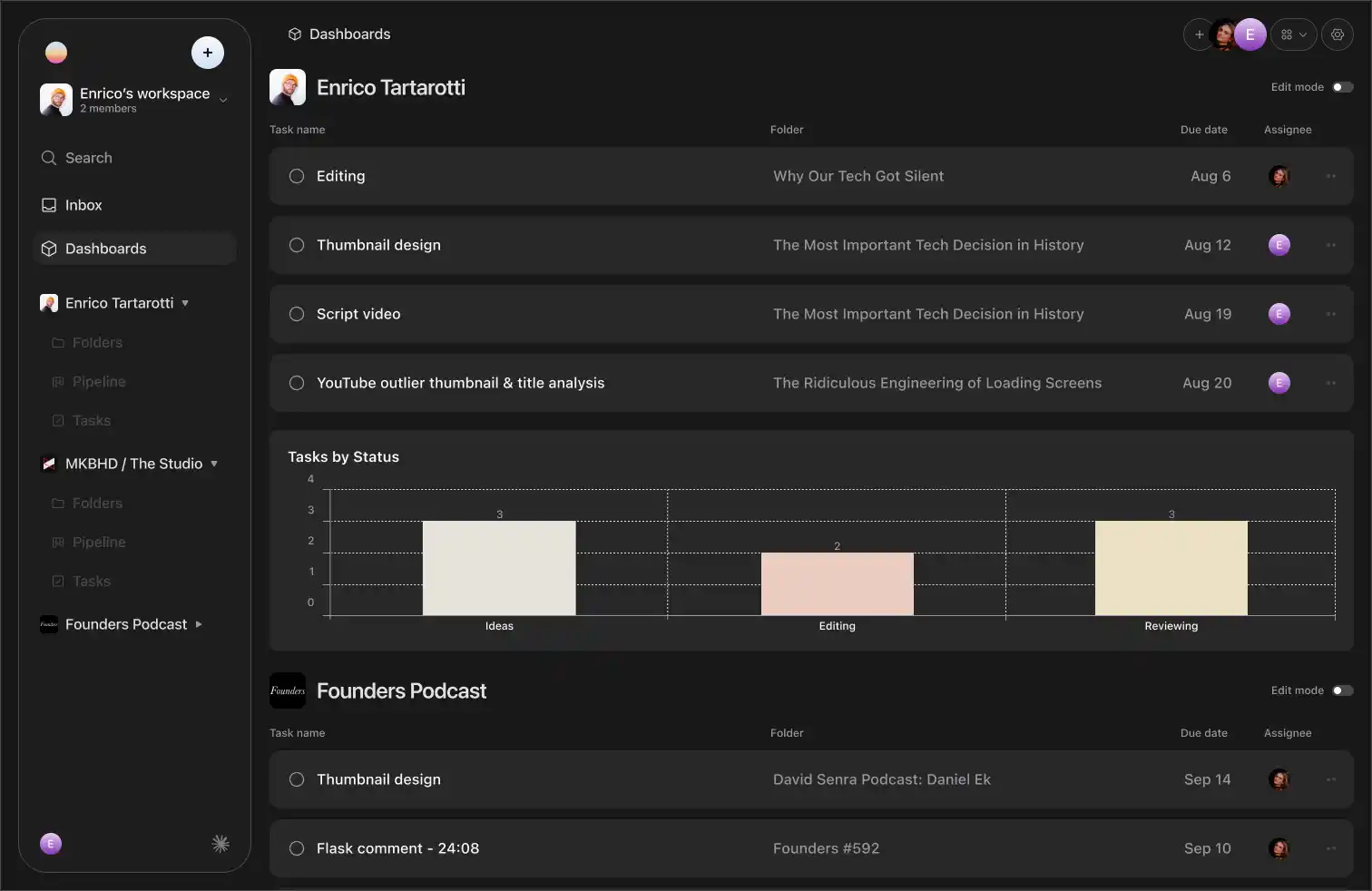
Task: Open more options for Script video task
Action: 1331,314
